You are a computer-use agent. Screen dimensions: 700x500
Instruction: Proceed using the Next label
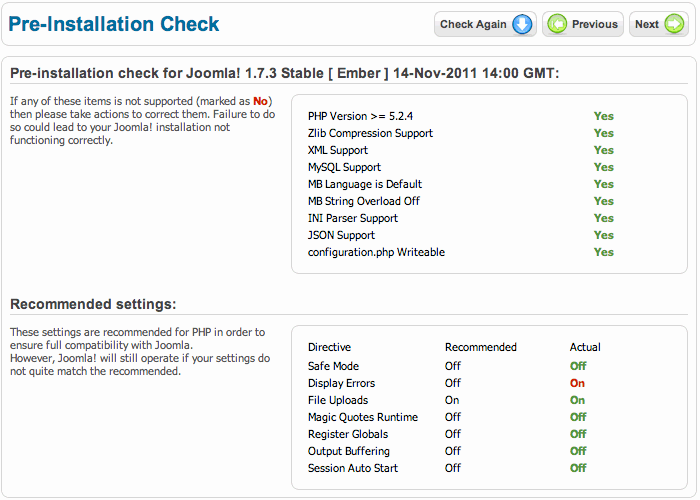(x=647, y=24)
